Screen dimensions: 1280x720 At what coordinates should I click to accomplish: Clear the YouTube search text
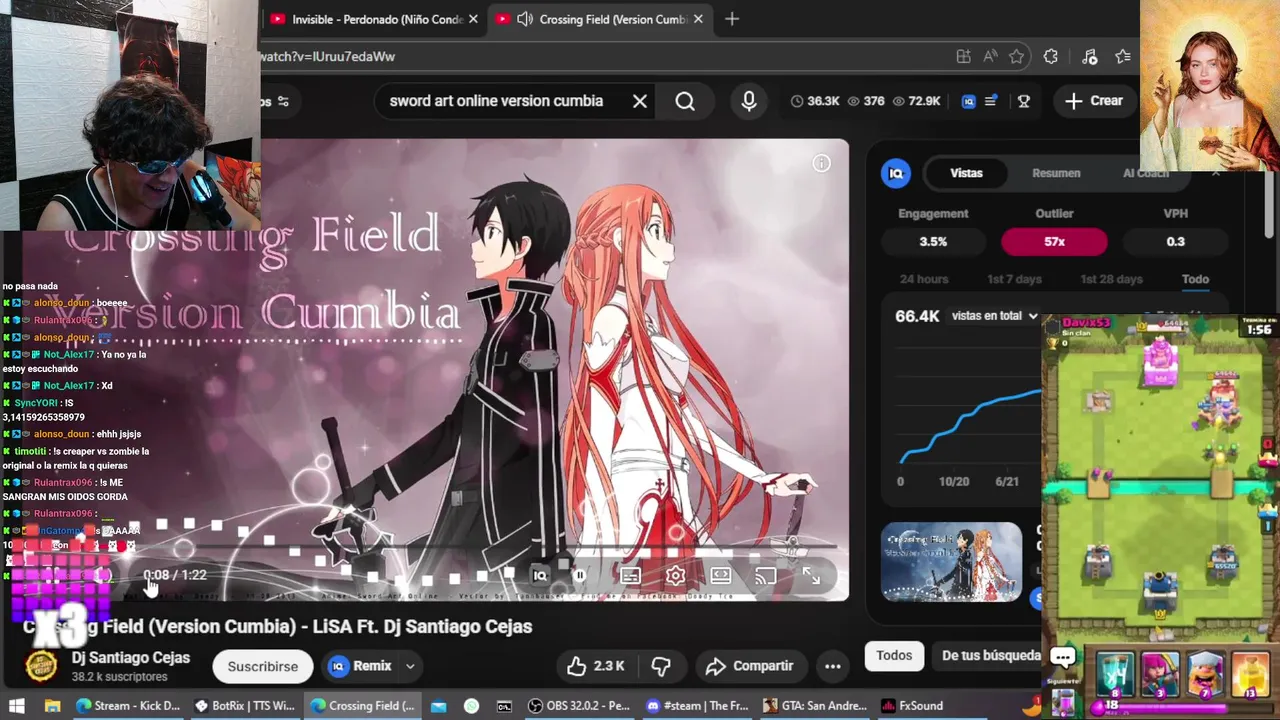(x=640, y=101)
